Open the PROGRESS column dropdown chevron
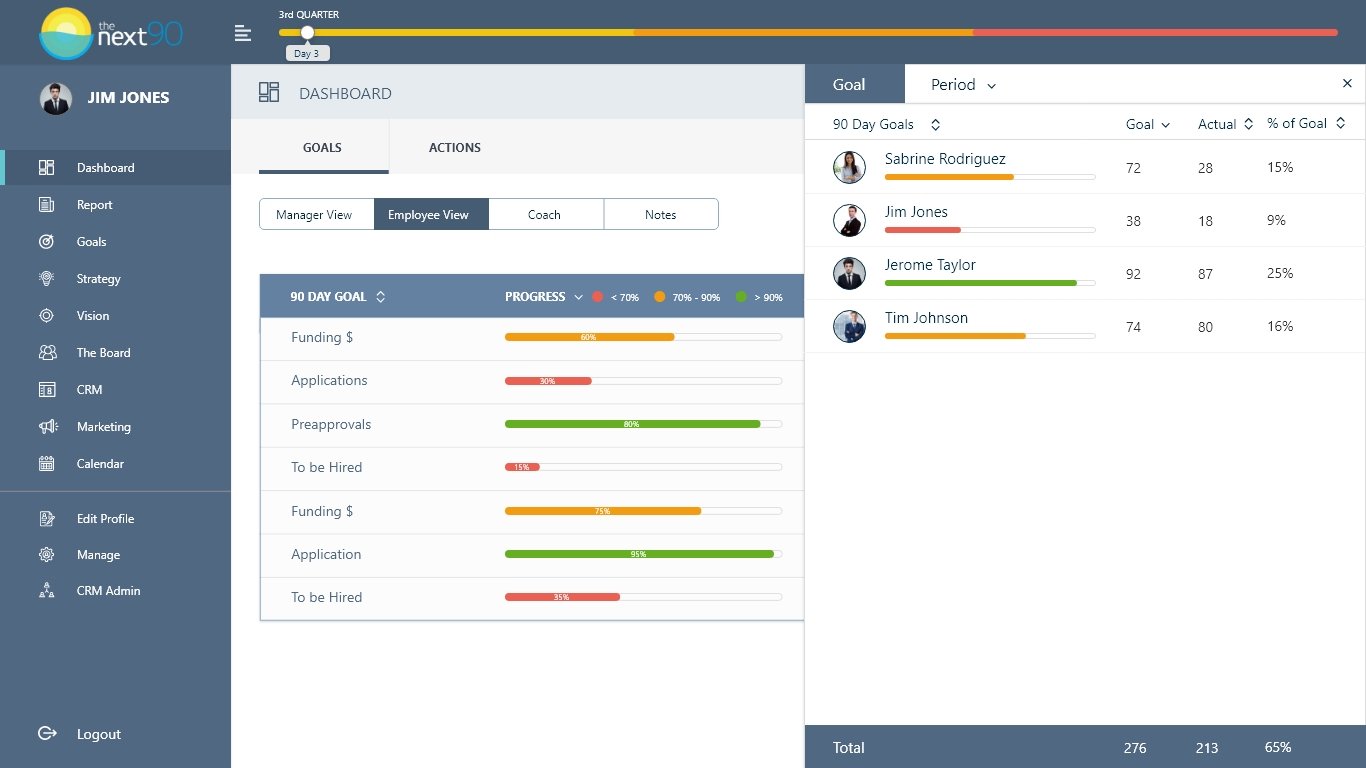Screen dimensions: 1366x768 [576, 297]
